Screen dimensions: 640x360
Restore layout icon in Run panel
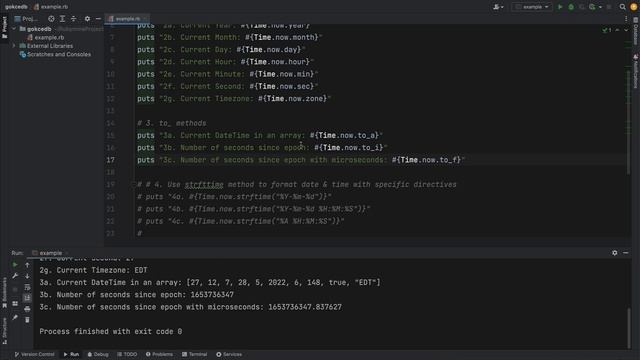(15, 304)
